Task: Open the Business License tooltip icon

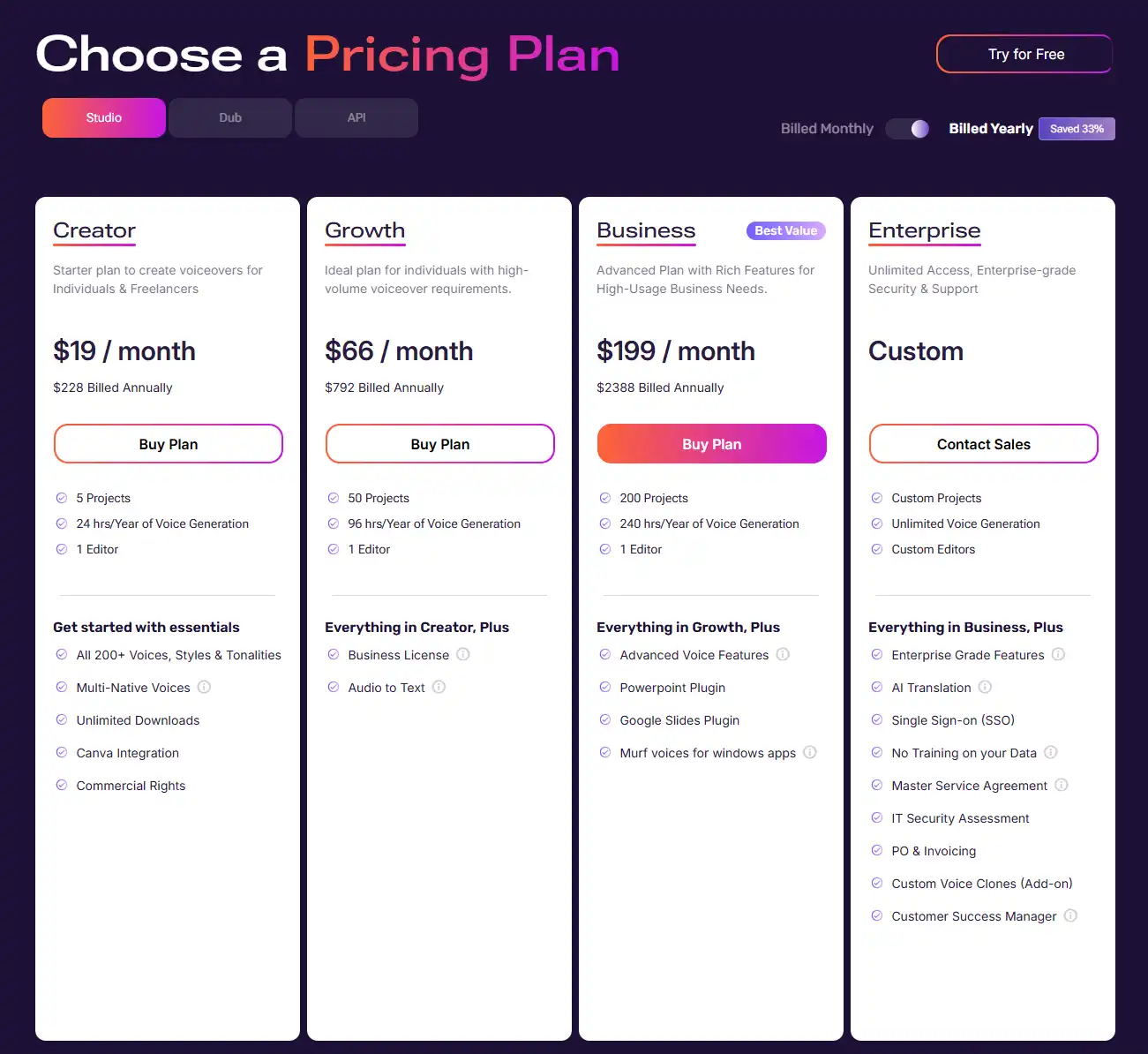Action: (463, 654)
